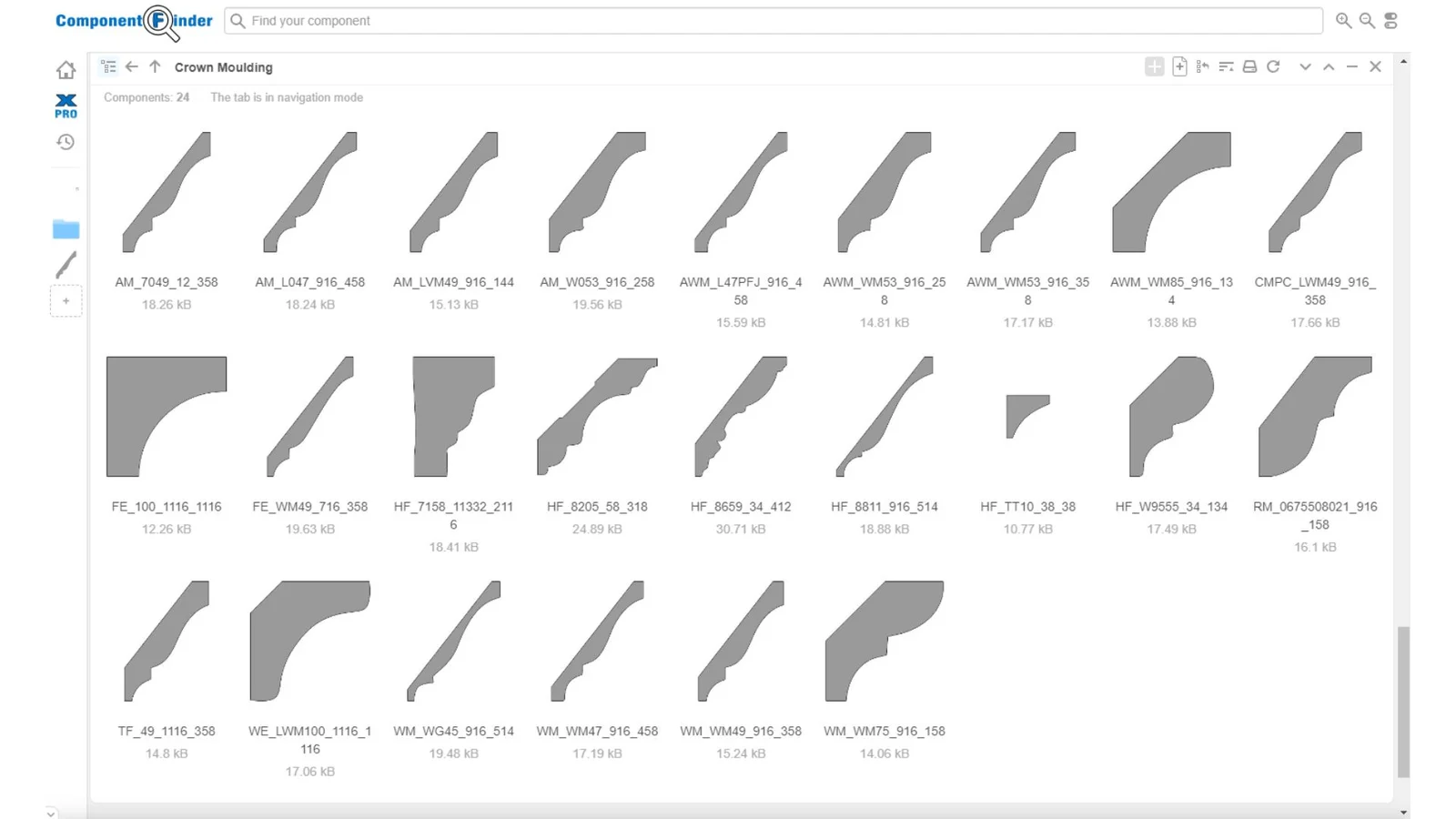This screenshot has width=1456, height=819.
Task: Click the Home icon in the sidebar
Action: (66, 70)
